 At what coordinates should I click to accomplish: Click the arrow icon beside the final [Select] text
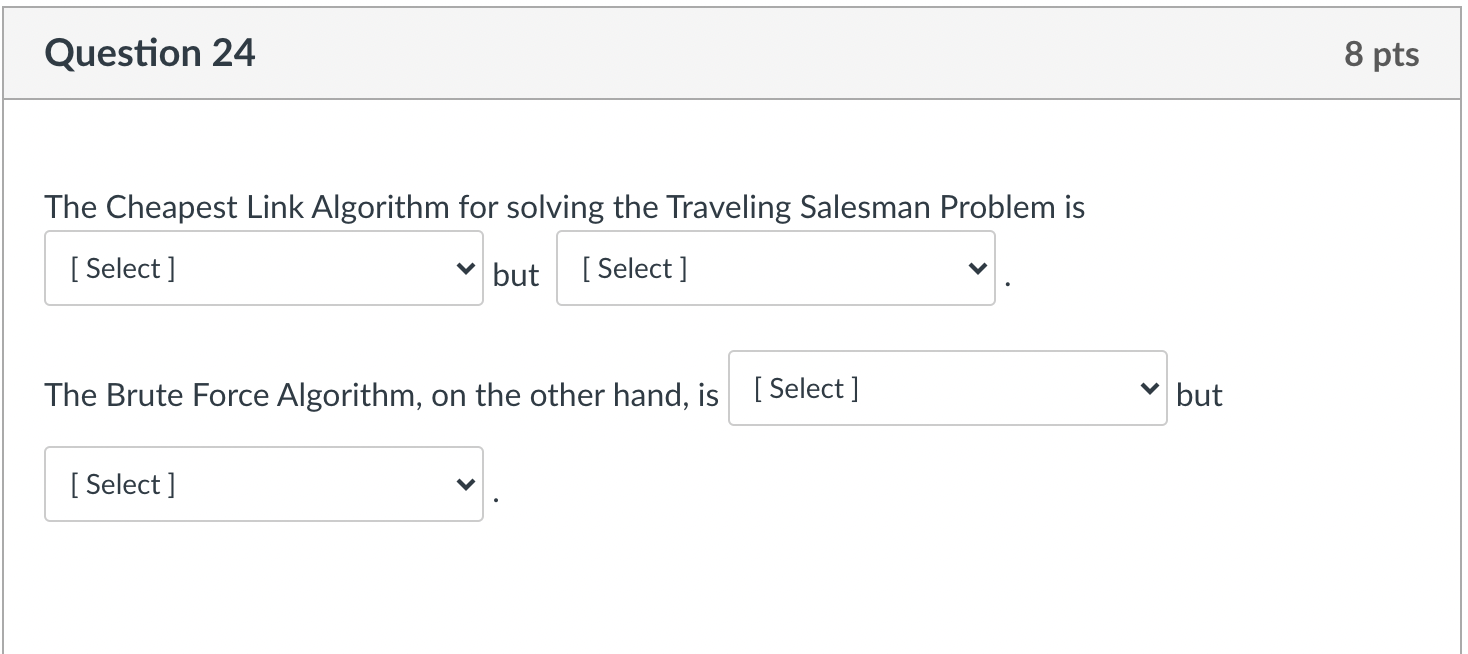click(464, 483)
